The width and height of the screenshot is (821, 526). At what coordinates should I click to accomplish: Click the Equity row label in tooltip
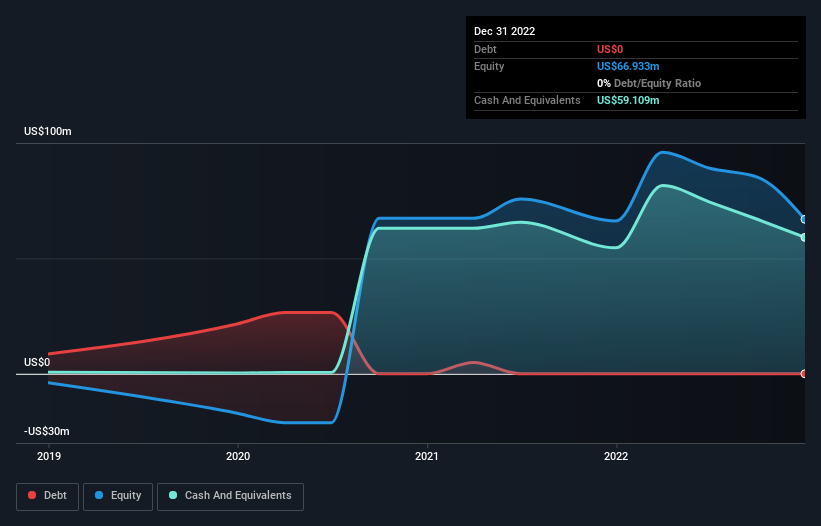tap(489, 66)
